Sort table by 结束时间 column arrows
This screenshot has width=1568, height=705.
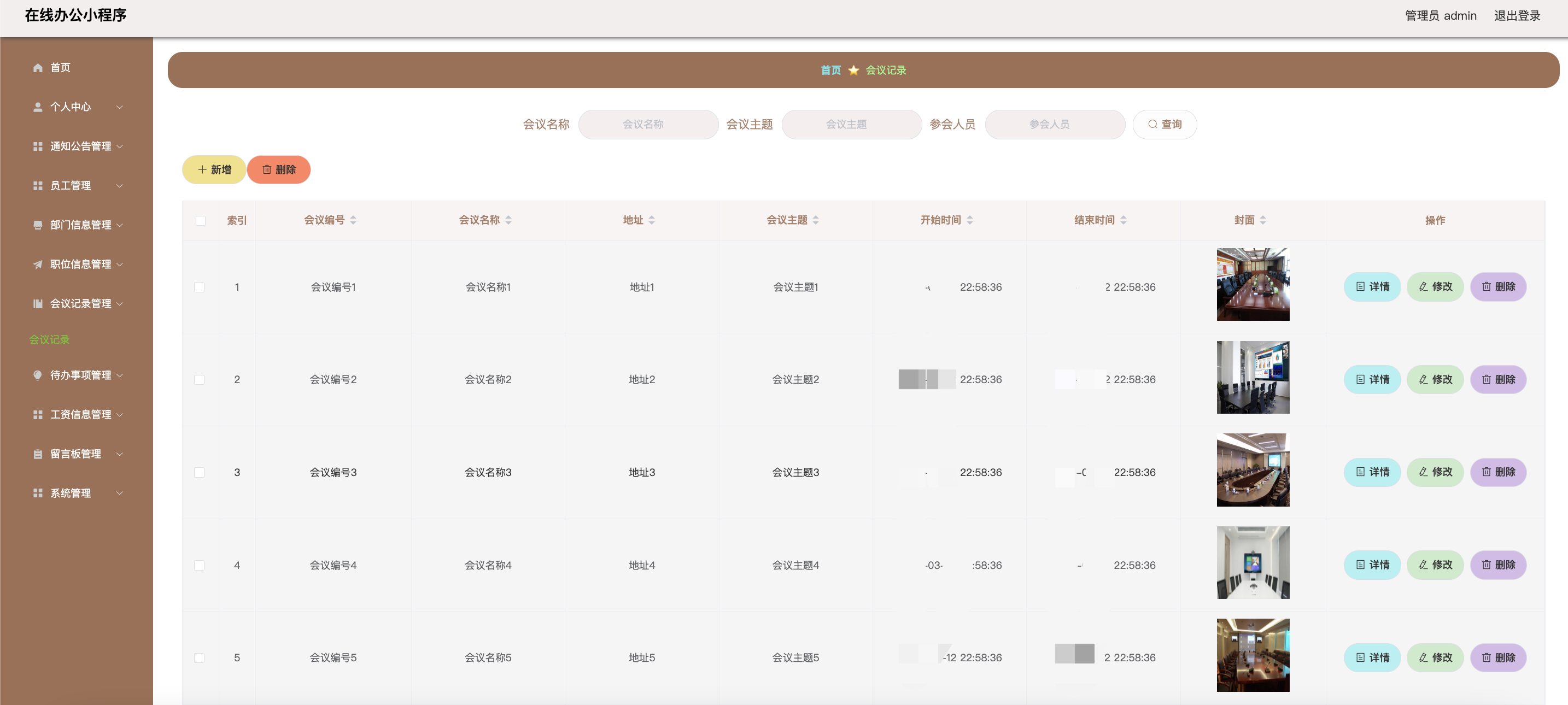1124,220
